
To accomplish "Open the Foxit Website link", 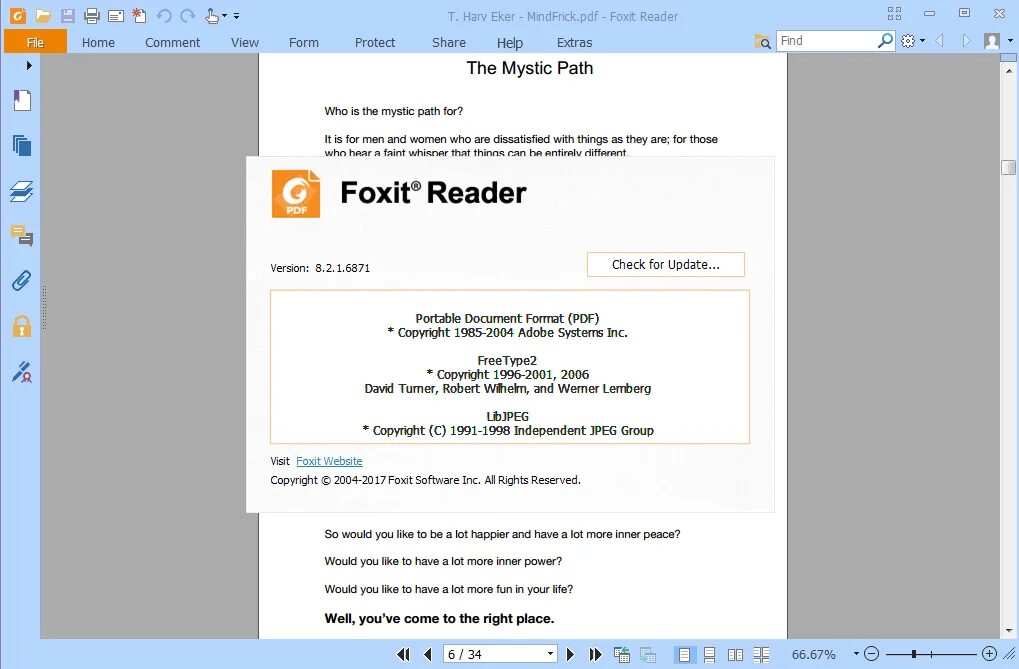I will click(329, 461).
